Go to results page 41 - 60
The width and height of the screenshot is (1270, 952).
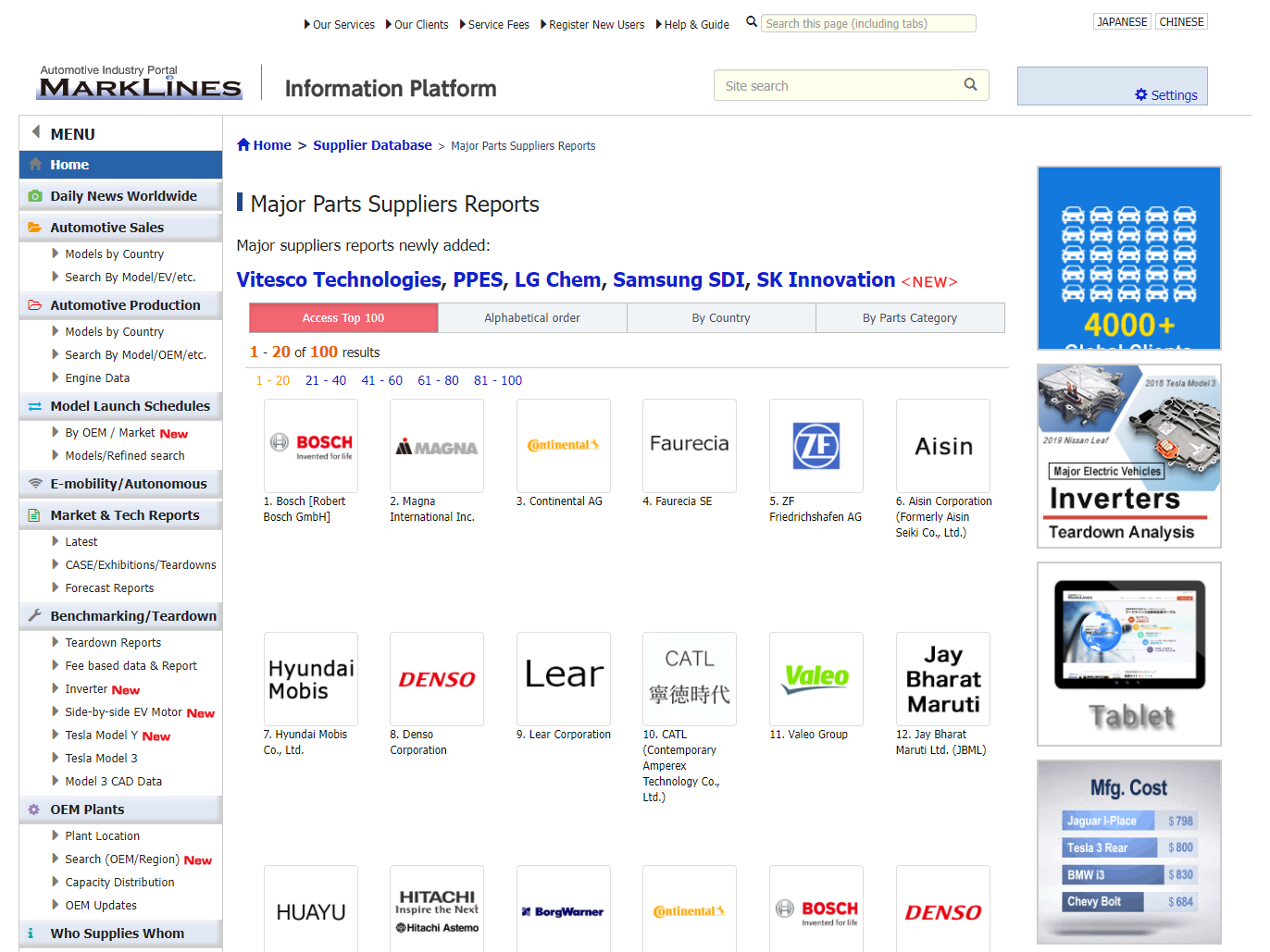[382, 380]
